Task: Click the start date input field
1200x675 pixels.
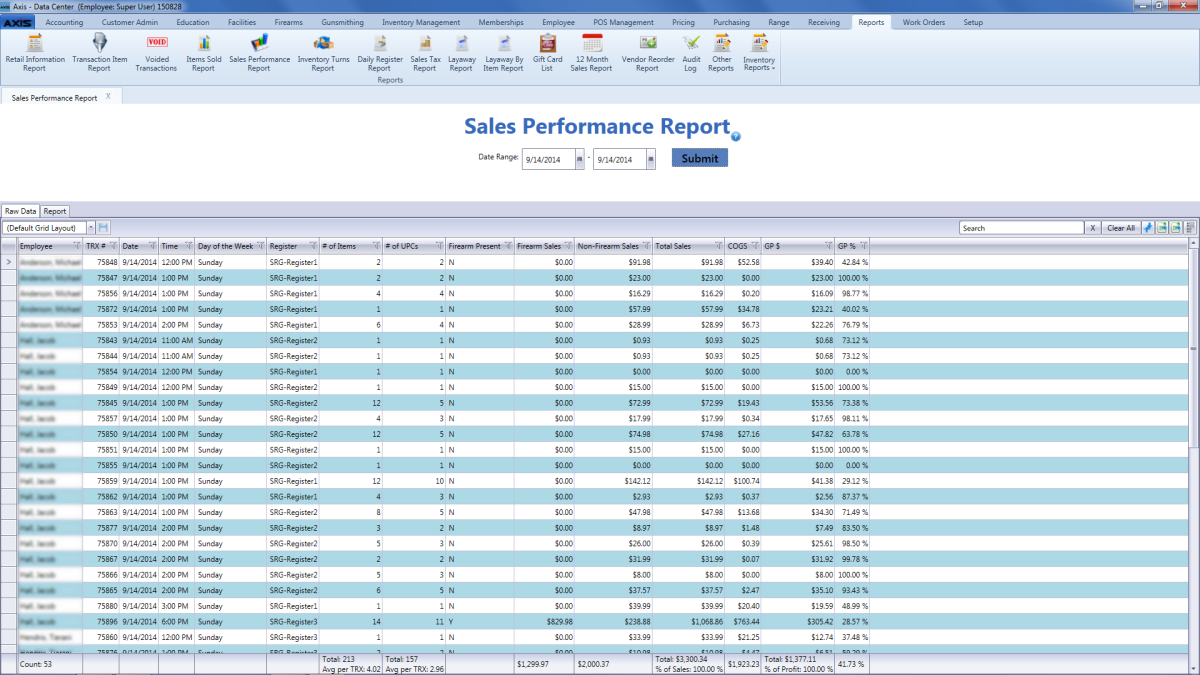Action: point(548,158)
